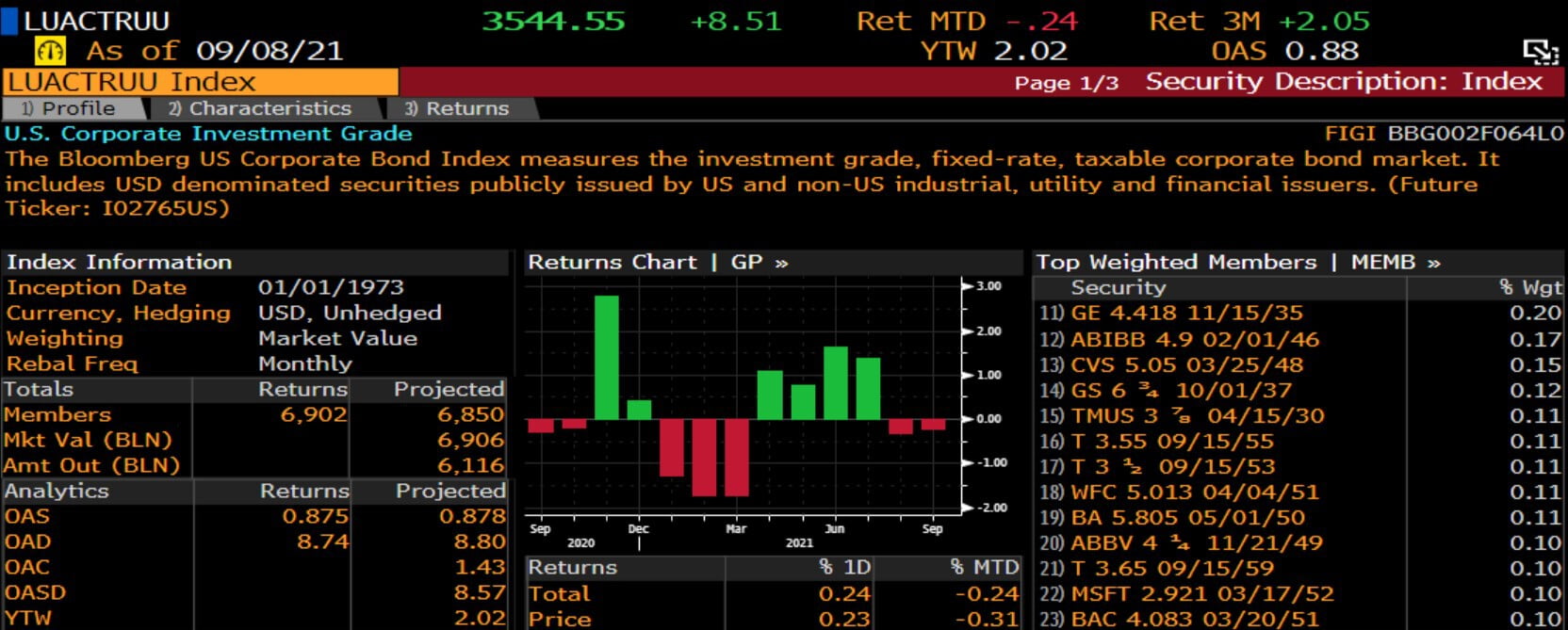Screen dimensions: 1568x630
Task: Select TMUS 3 ⅞ 04/15/30 row
Action: coord(1300,415)
